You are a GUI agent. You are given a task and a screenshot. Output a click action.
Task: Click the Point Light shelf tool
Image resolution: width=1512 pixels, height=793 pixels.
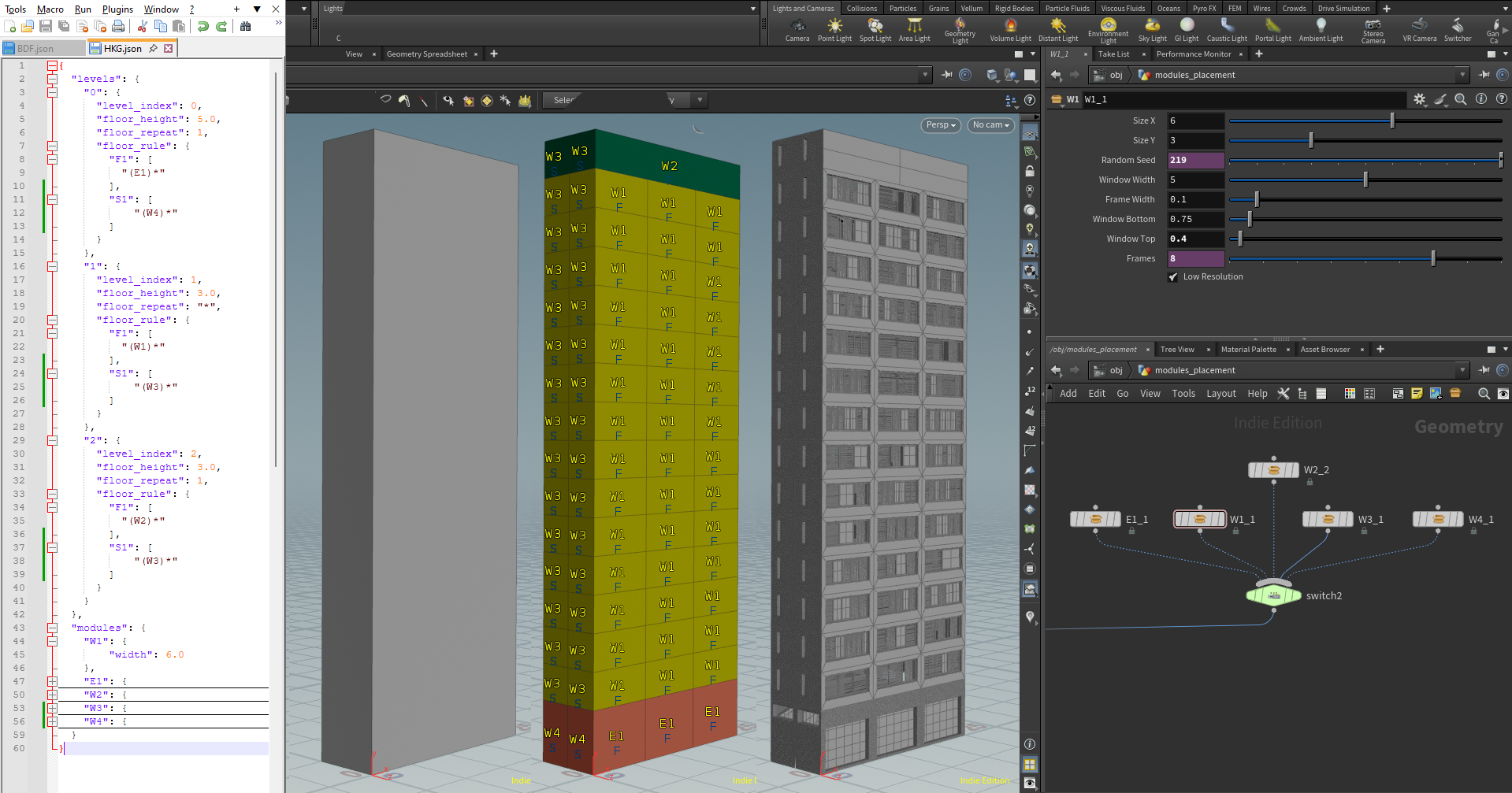pos(834,30)
